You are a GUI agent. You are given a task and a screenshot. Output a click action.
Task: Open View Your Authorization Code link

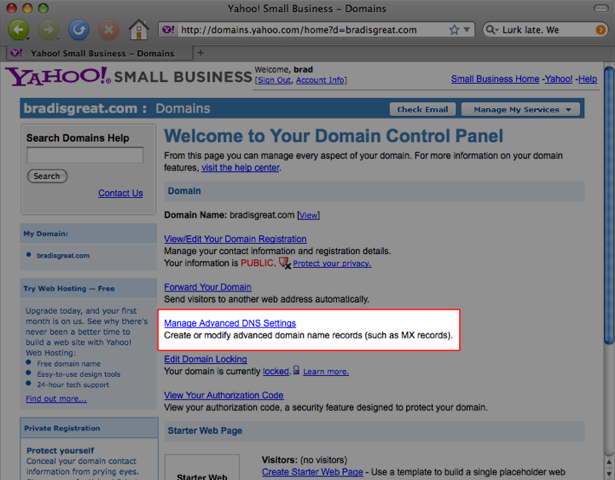[224, 395]
